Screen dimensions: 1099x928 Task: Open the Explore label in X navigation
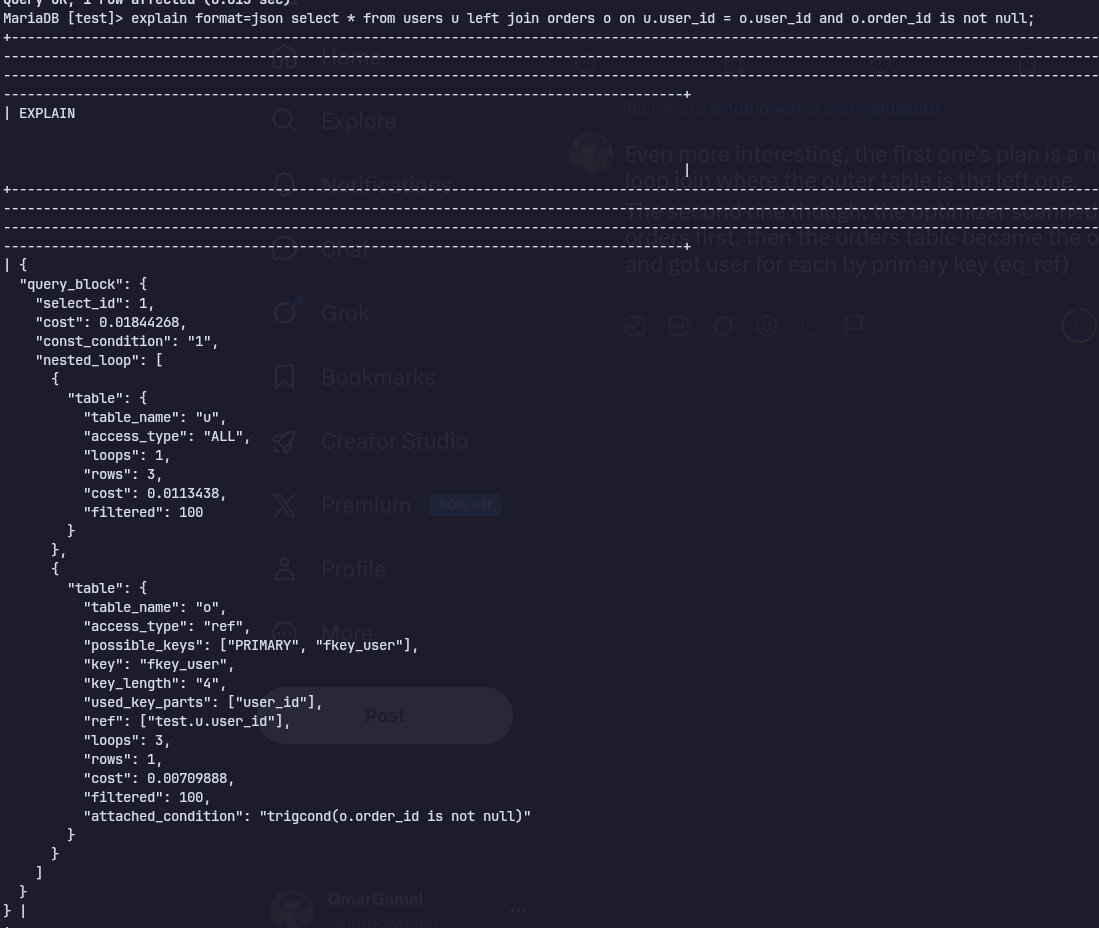coord(359,121)
